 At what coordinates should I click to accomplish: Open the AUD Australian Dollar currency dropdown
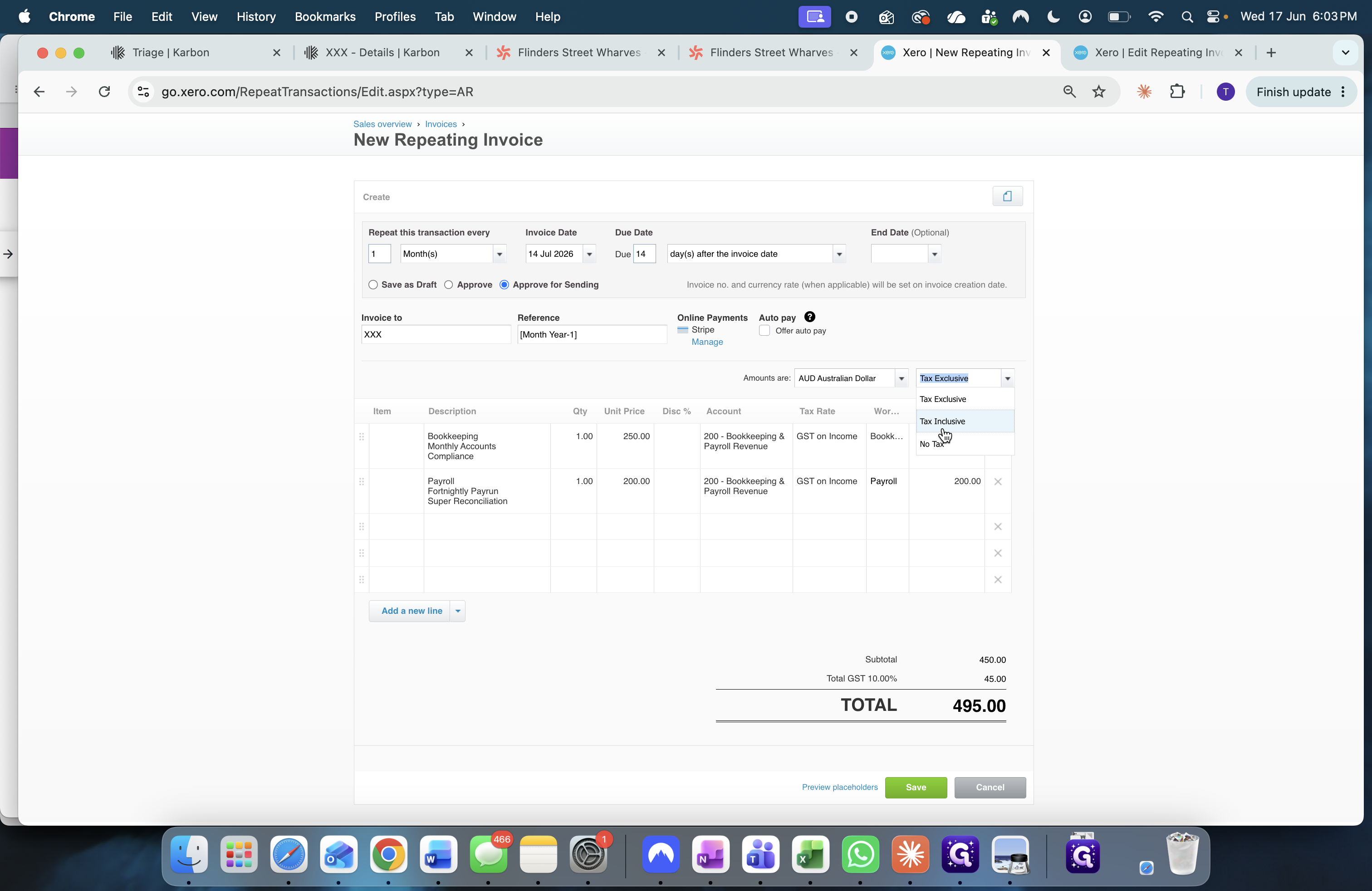(x=901, y=379)
